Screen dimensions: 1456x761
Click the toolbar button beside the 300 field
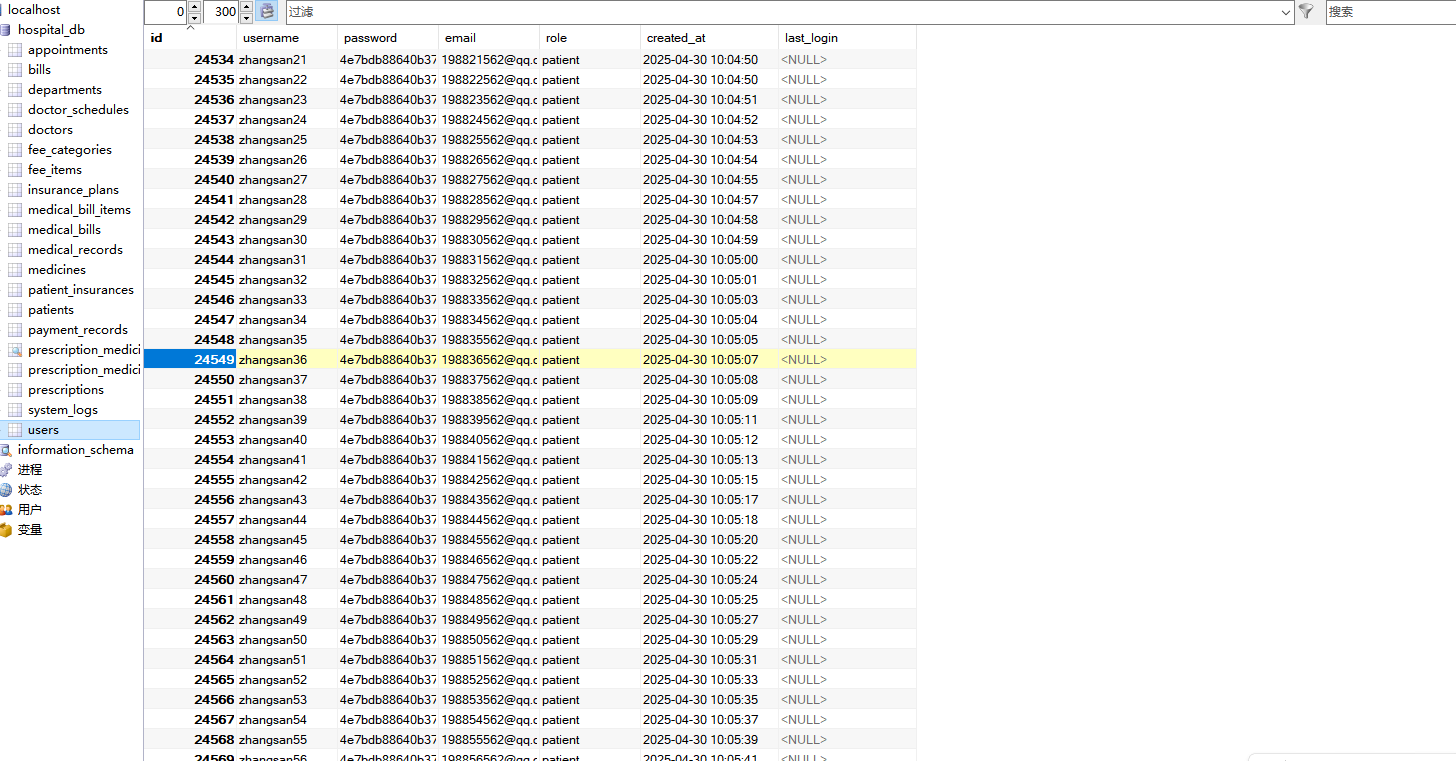pyautogui.click(x=267, y=12)
